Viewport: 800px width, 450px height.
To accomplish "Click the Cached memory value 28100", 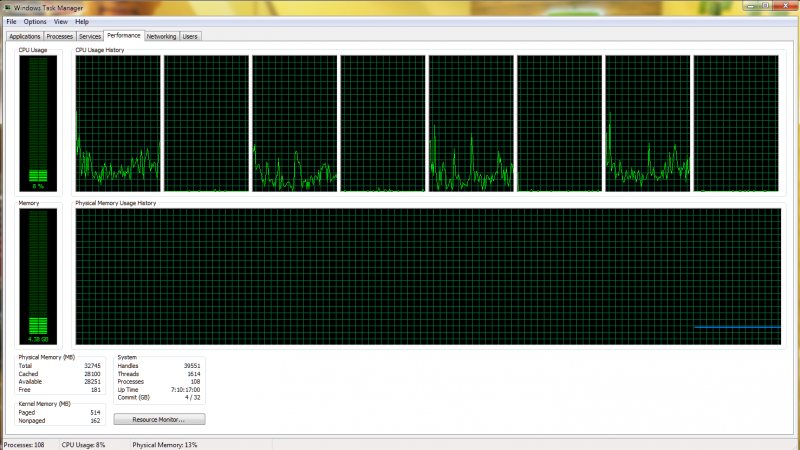I will [92, 374].
